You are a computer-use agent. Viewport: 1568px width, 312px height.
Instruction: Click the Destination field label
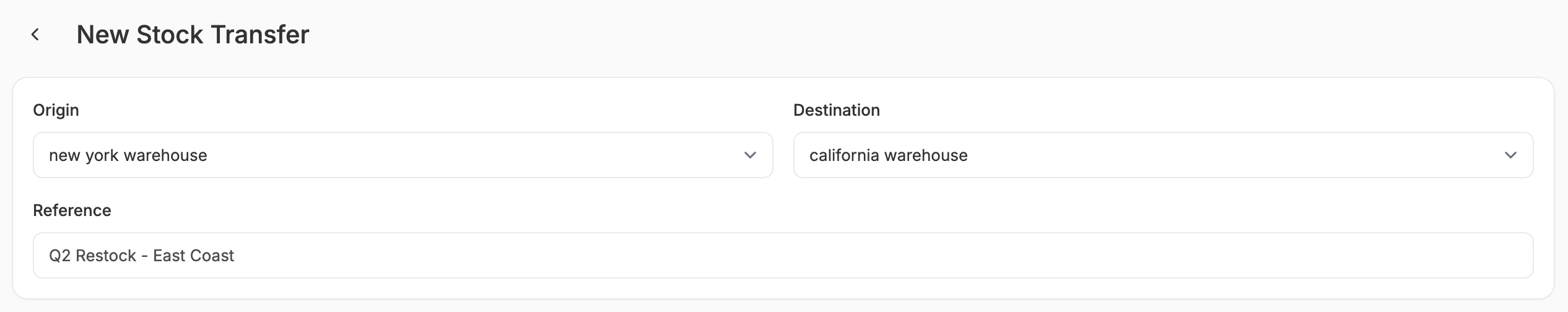coord(837,110)
